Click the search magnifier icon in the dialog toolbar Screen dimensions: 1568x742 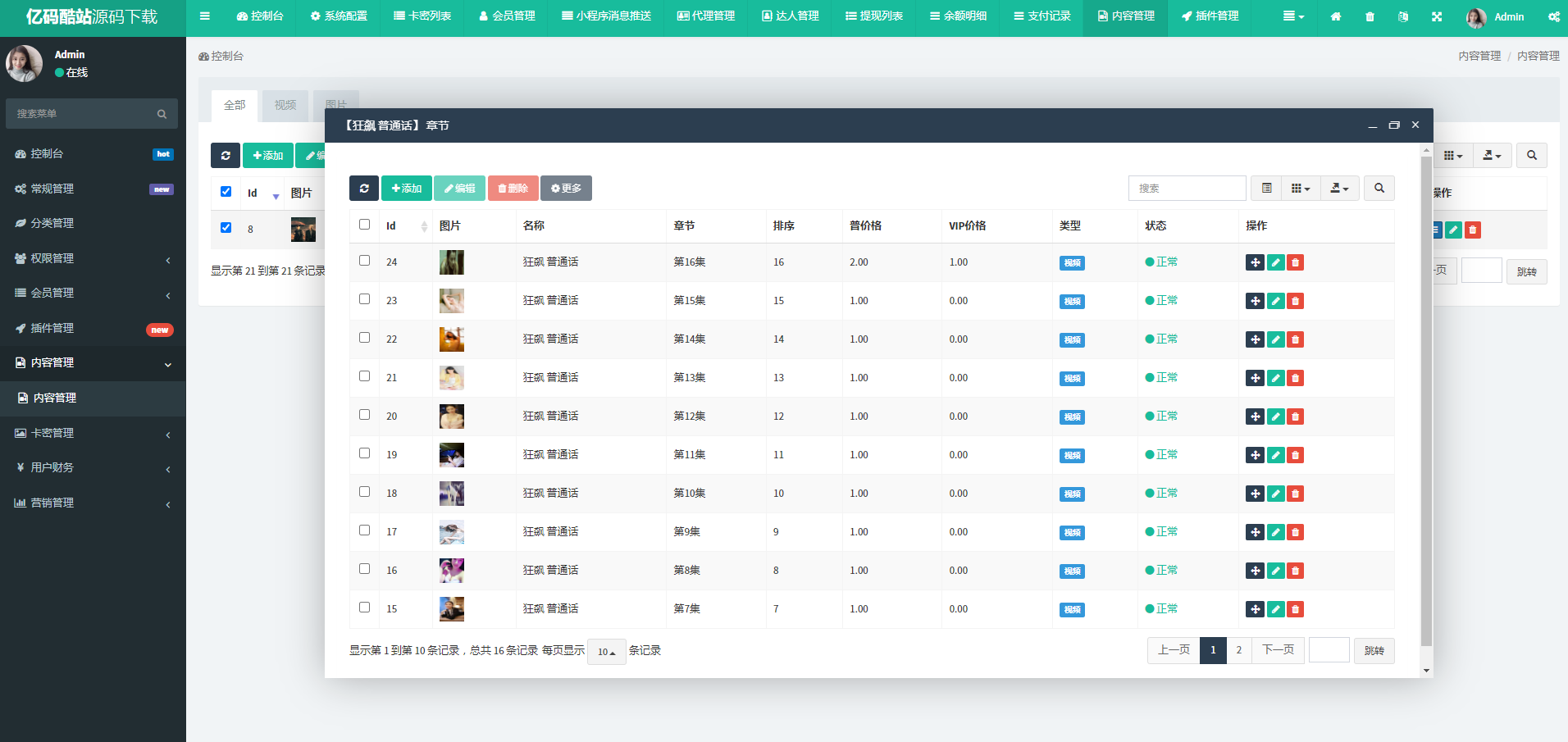click(1379, 189)
